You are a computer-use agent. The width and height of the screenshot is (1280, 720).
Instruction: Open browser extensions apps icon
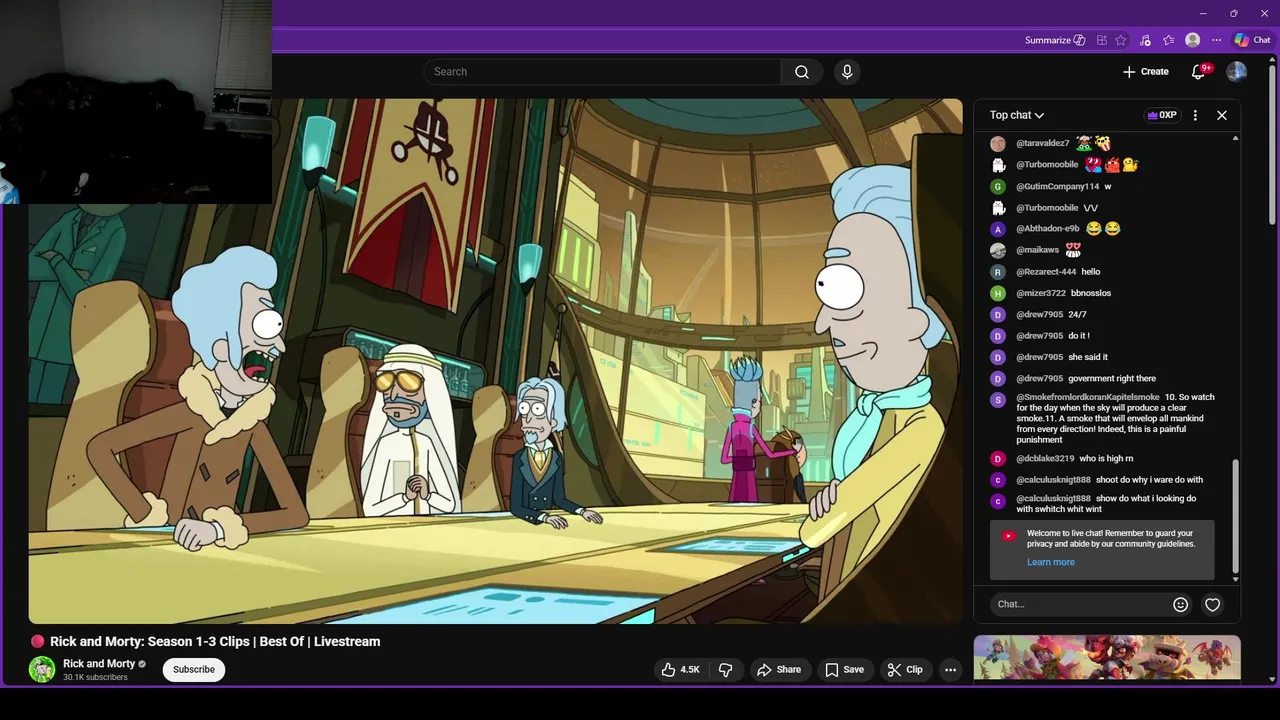pos(1102,40)
